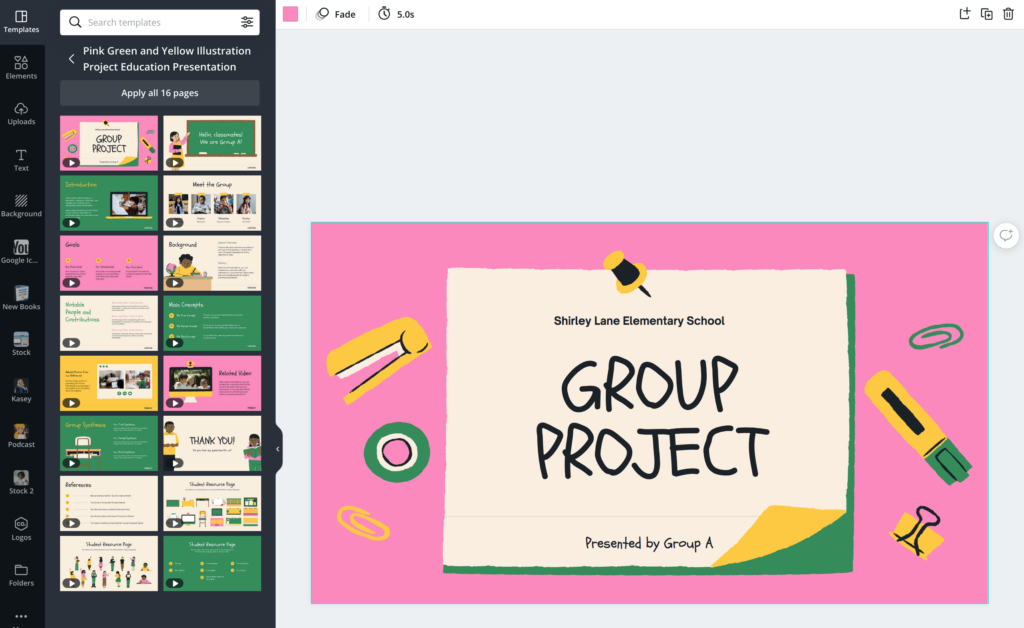
Task: Click the Folders icon in the sidebar
Action: [x=21, y=575]
